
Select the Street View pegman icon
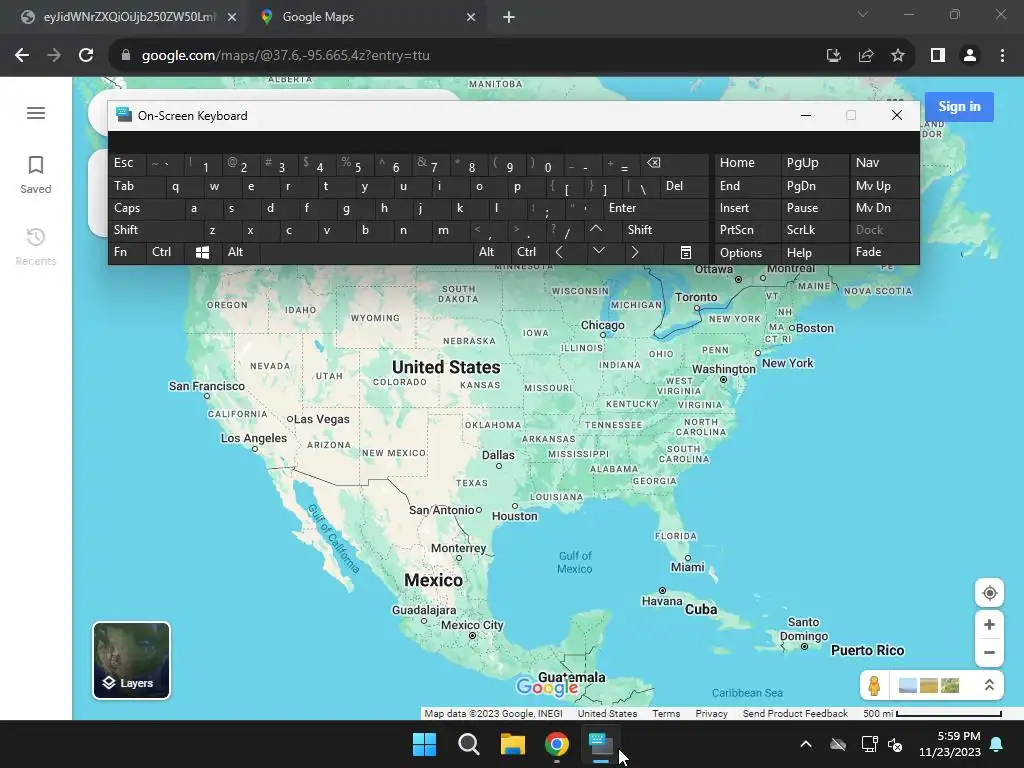tap(874, 685)
